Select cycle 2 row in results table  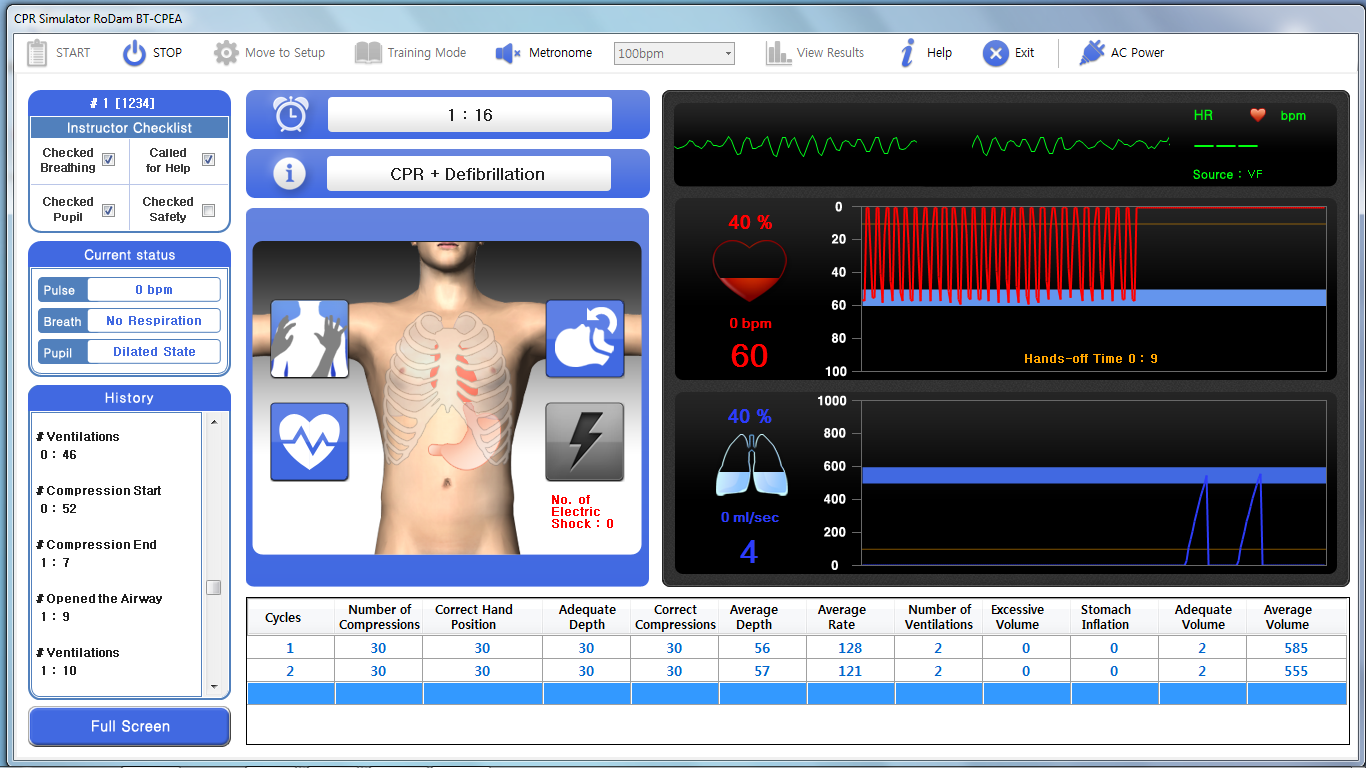[290, 671]
